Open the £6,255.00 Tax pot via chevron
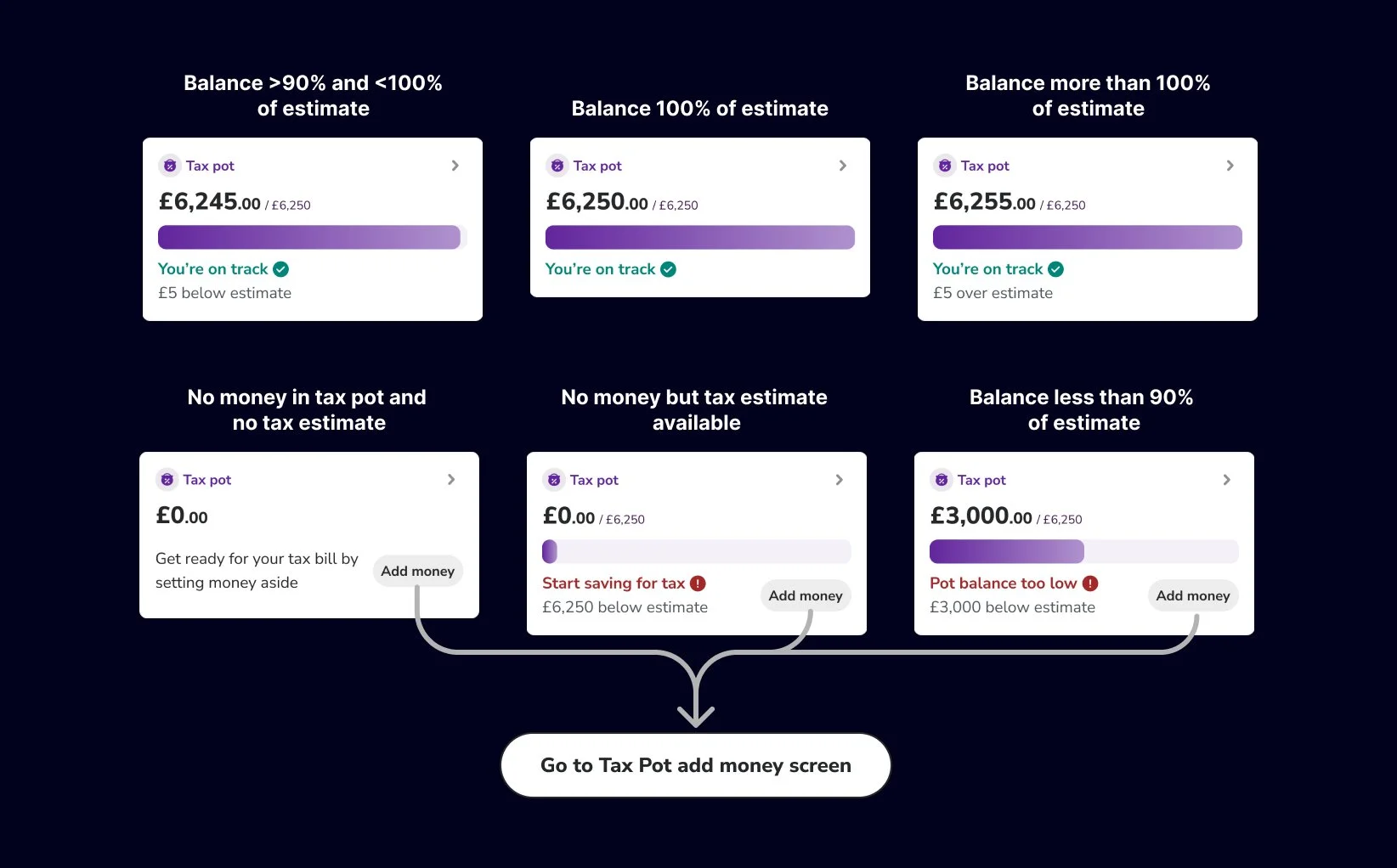 [1230, 166]
